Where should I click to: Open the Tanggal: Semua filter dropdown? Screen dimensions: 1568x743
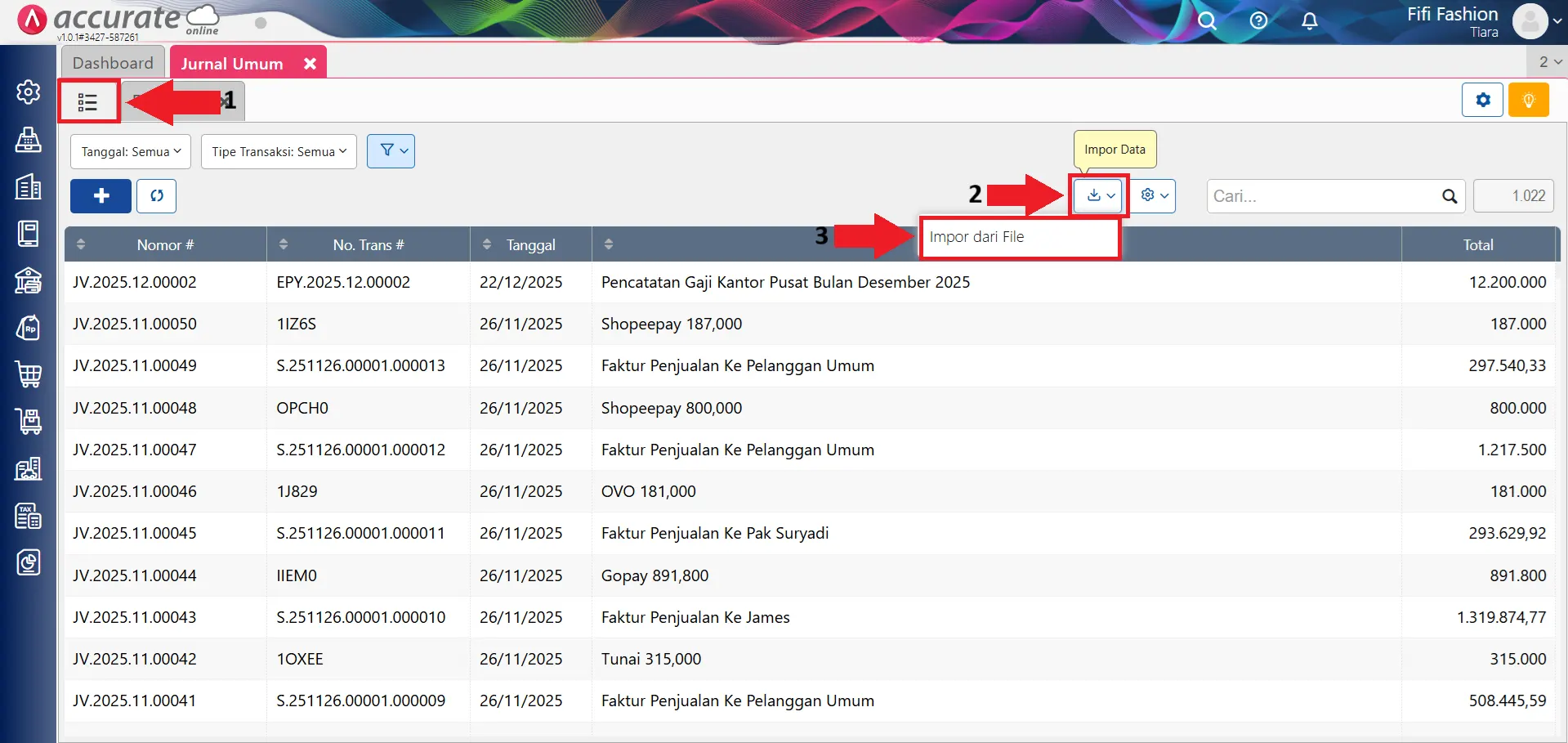[x=129, y=151]
